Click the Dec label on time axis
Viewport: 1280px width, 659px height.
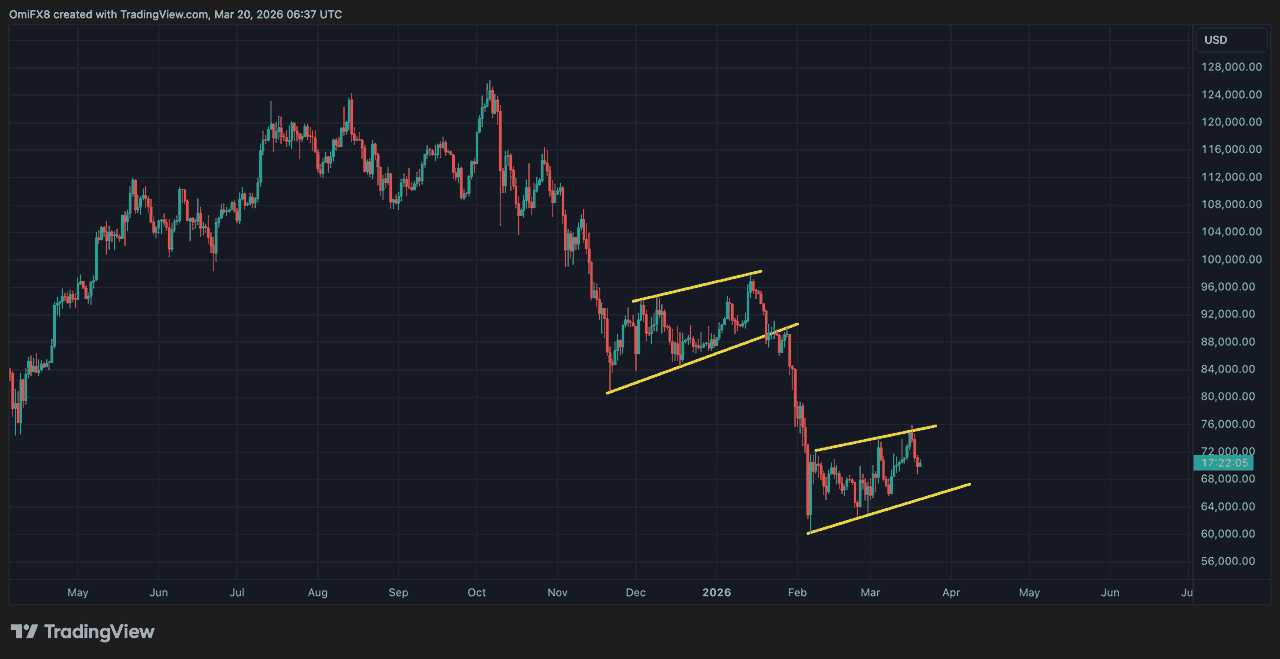[x=635, y=592]
